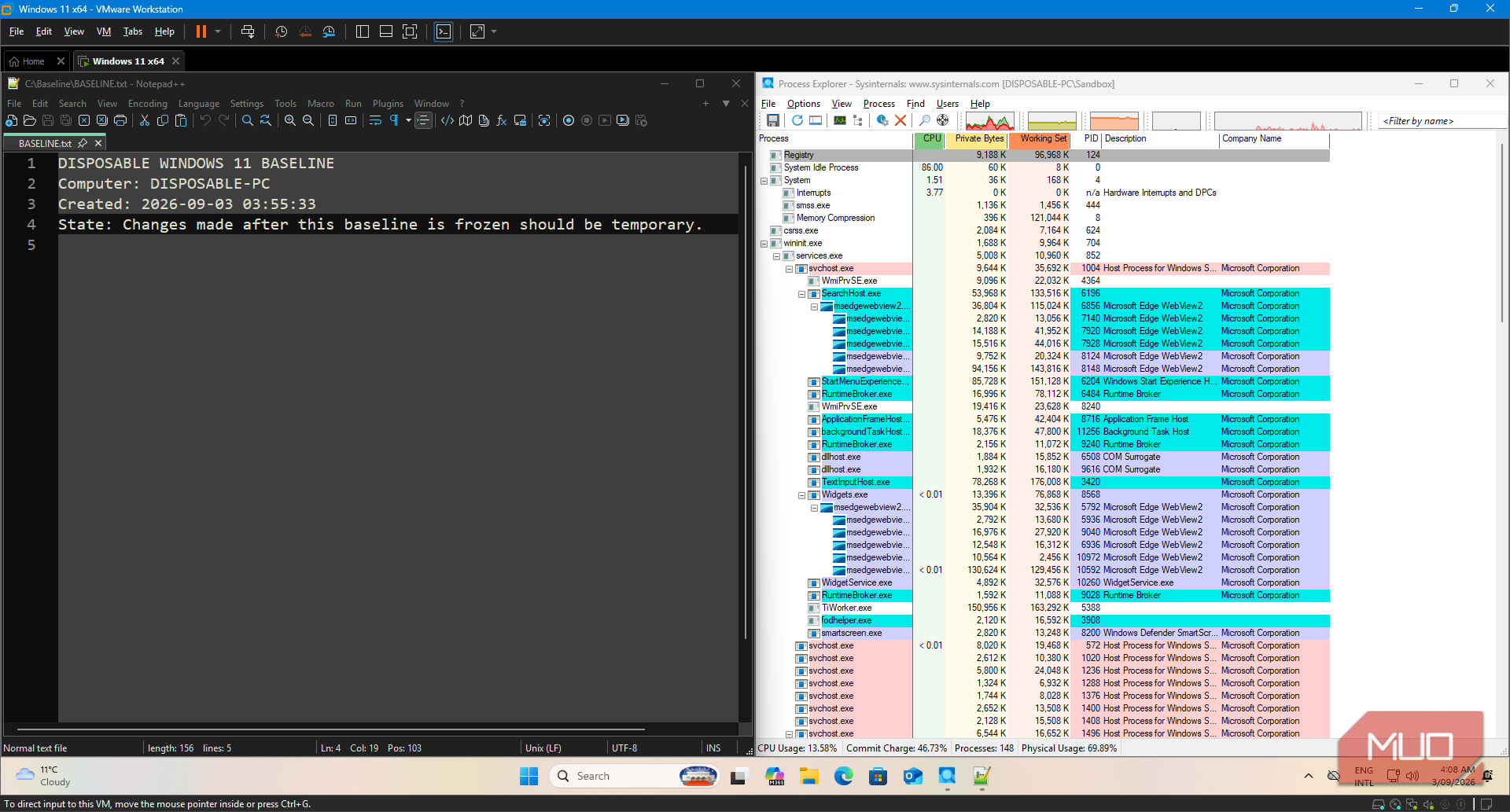Open the physical memory history graph
The image size is (1510, 812).
pyautogui.click(x=1114, y=121)
